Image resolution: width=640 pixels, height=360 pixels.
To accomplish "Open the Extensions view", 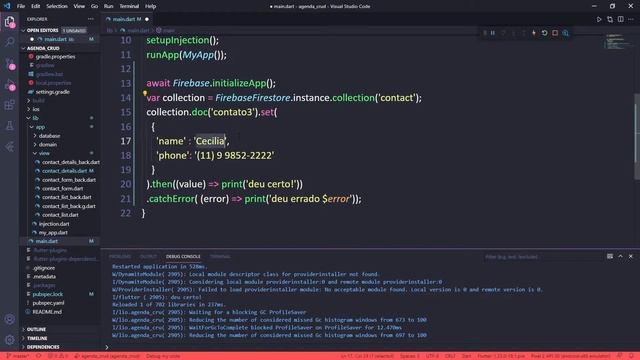I will click(x=9, y=105).
